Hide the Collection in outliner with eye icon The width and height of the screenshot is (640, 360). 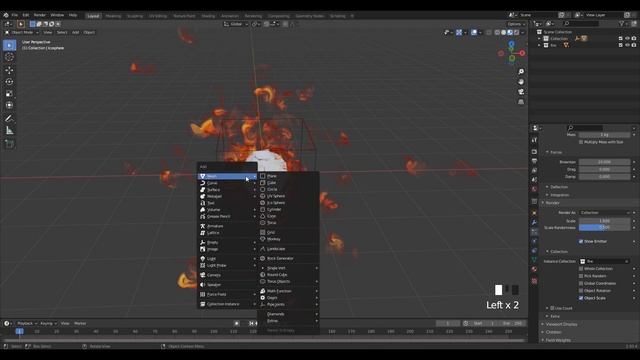tap(627, 38)
